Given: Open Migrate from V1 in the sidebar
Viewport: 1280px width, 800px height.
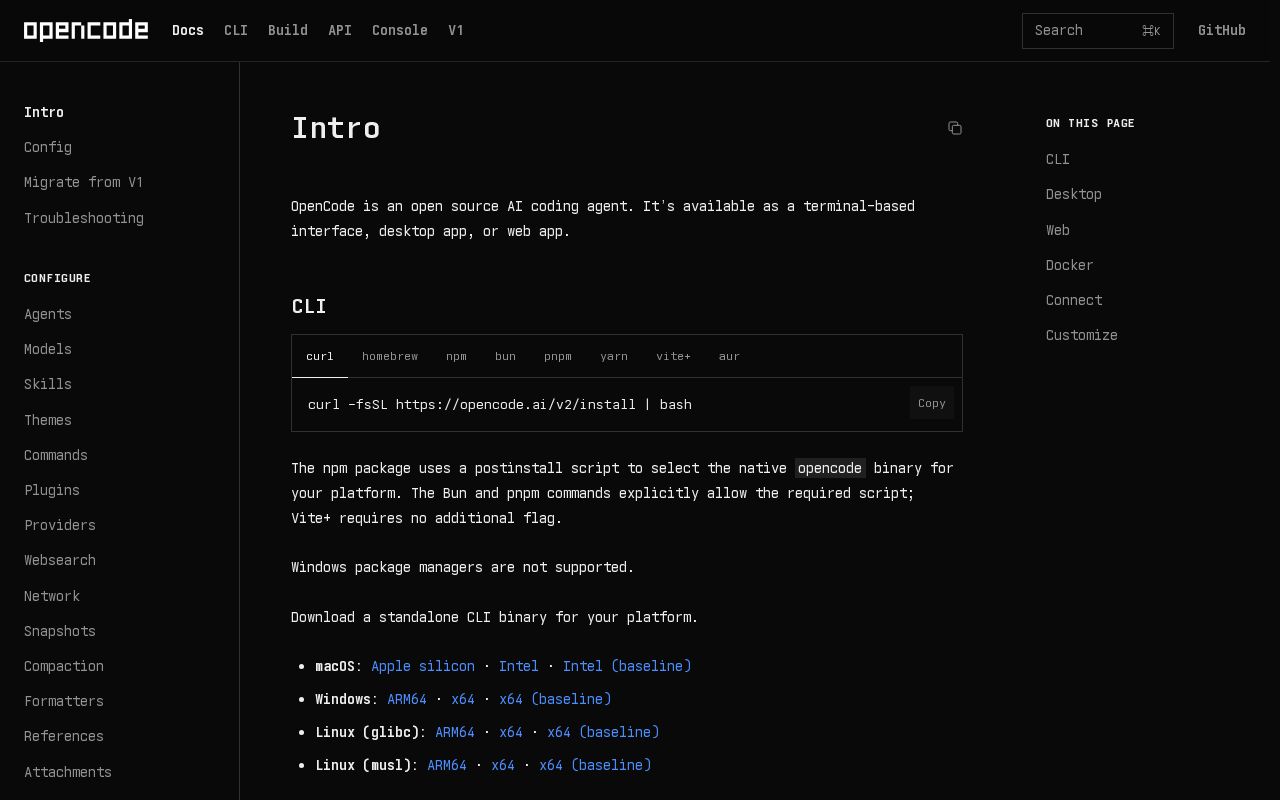Looking at the screenshot, I should coord(84,182).
